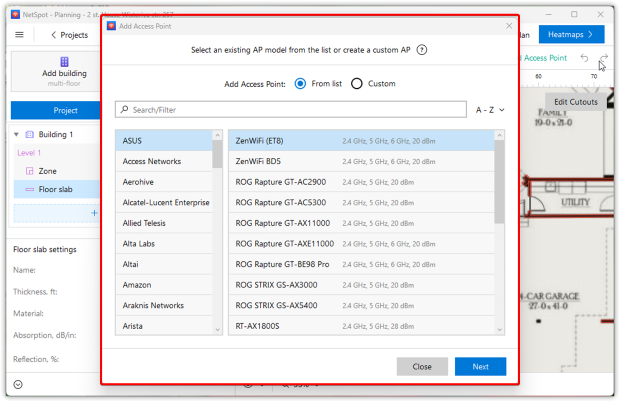The height and width of the screenshot is (402, 620).
Task: Select the Custom radio button
Action: pos(357,84)
